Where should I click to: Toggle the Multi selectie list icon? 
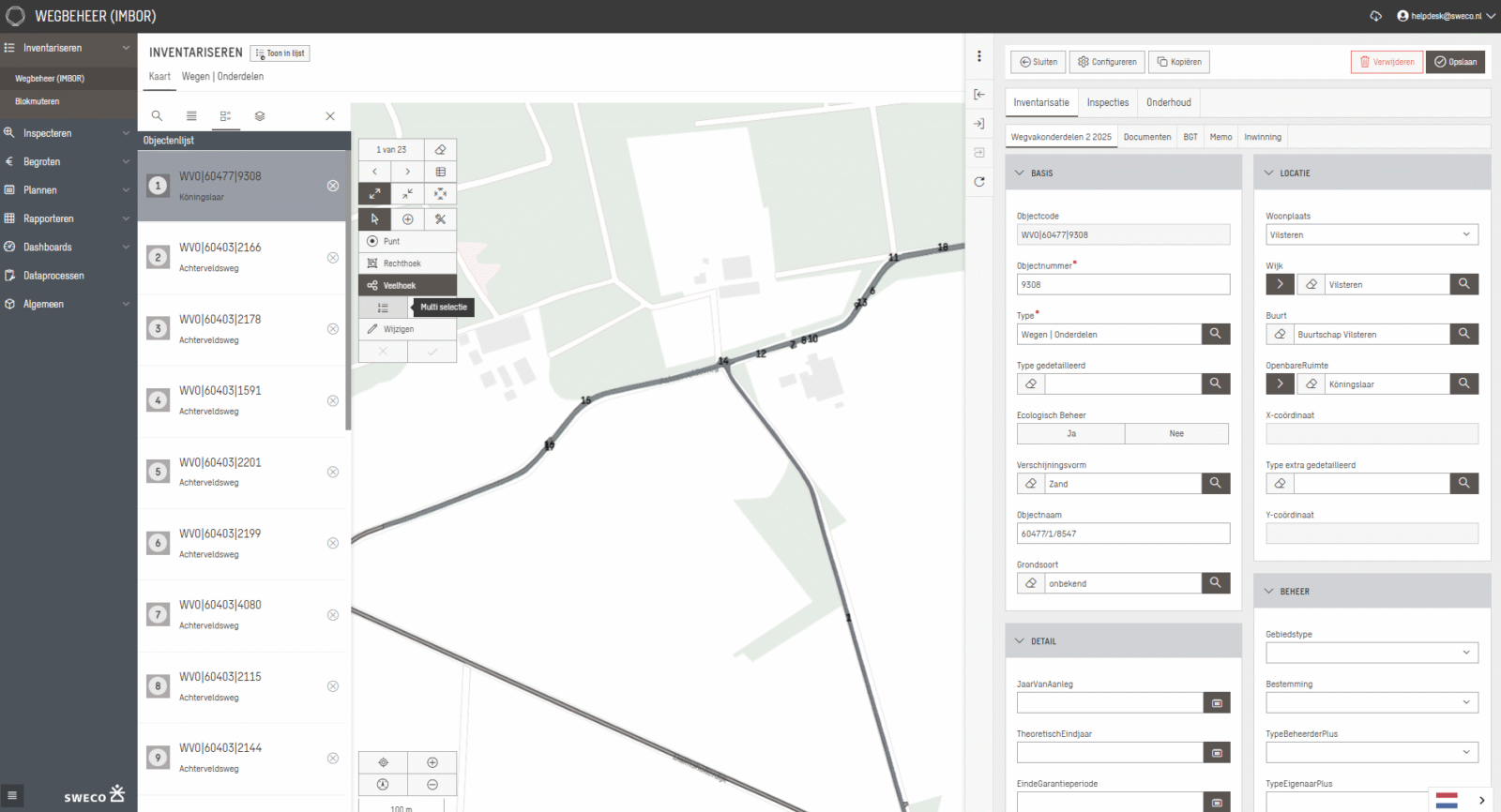click(383, 308)
